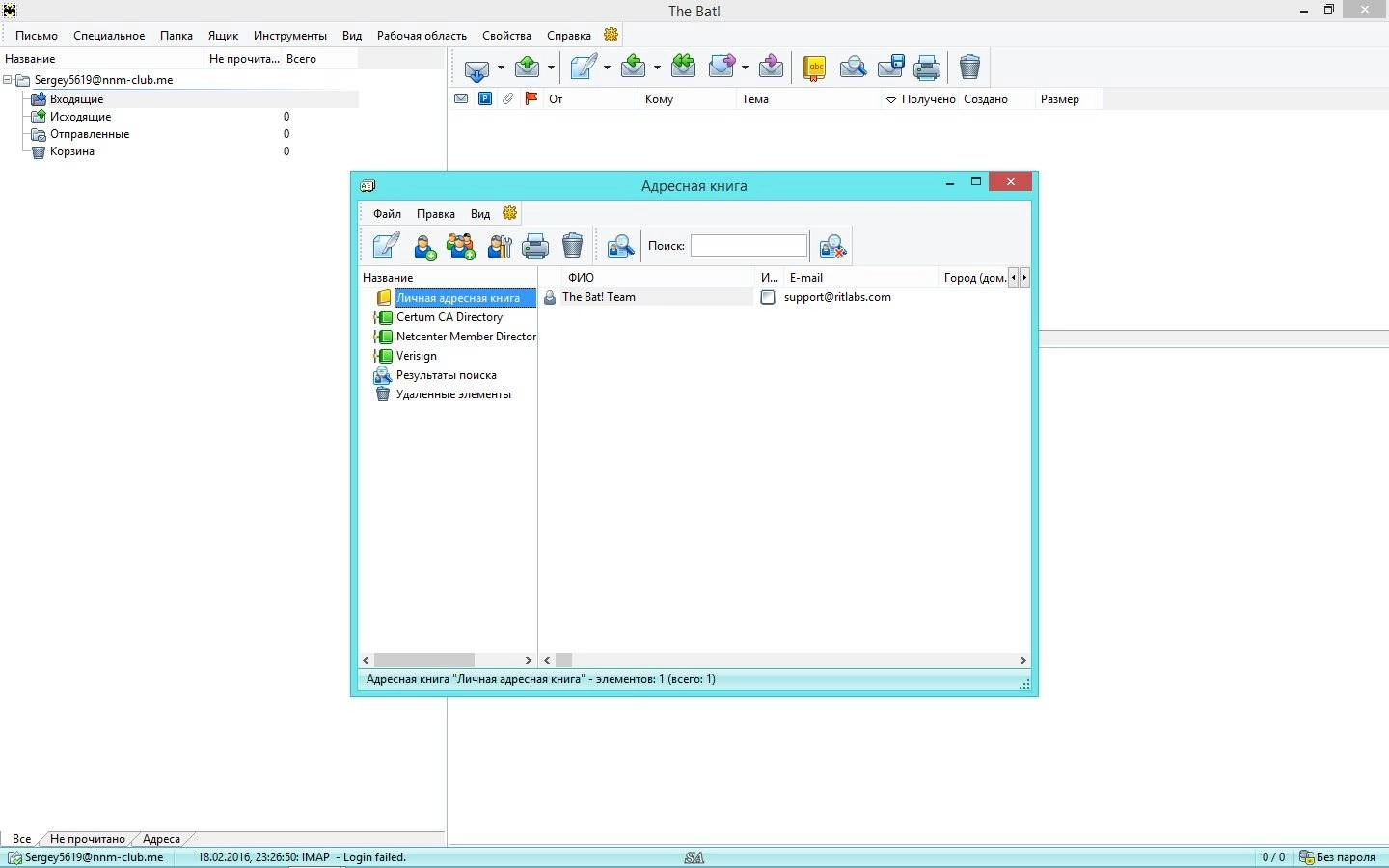Image resolution: width=1389 pixels, height=868 pixels.
Task: Select Verisign in Address Book tree
Action: pyautogui.click(x=417, y=356)
